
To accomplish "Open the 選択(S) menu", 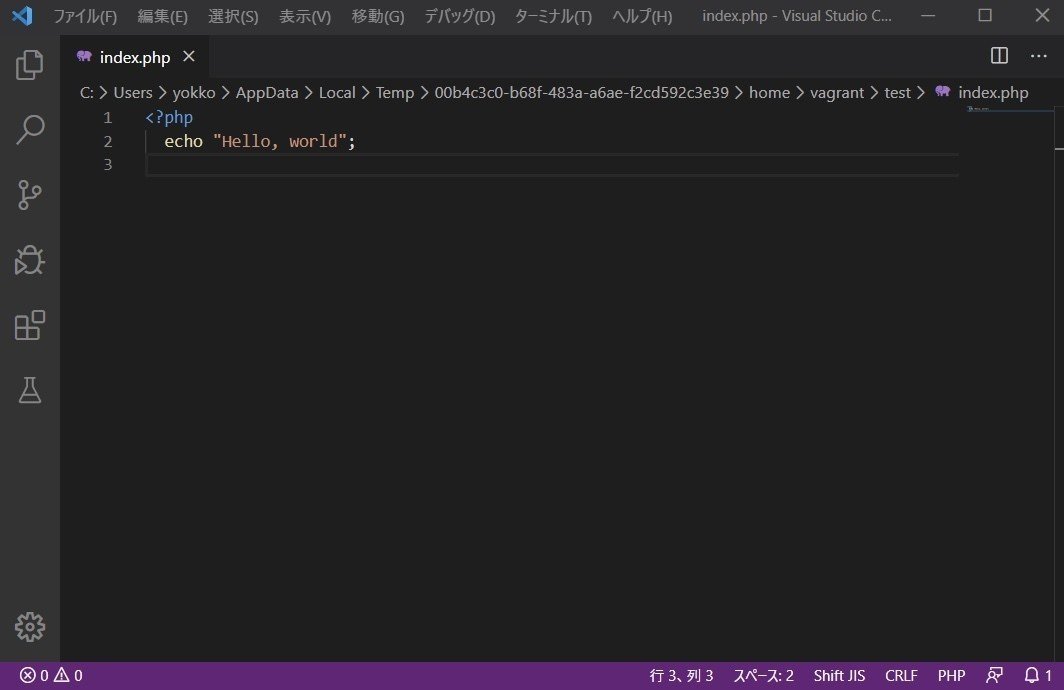I will (233, 16).
